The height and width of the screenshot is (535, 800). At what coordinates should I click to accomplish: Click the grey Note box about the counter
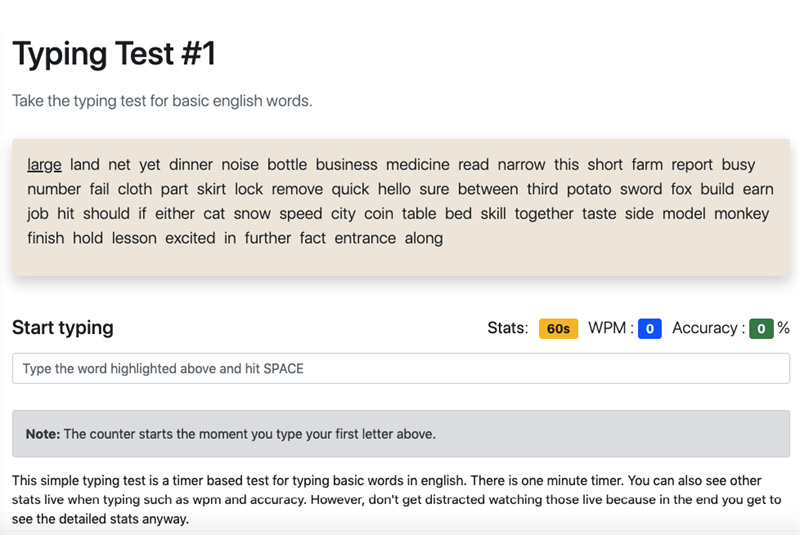400,434
